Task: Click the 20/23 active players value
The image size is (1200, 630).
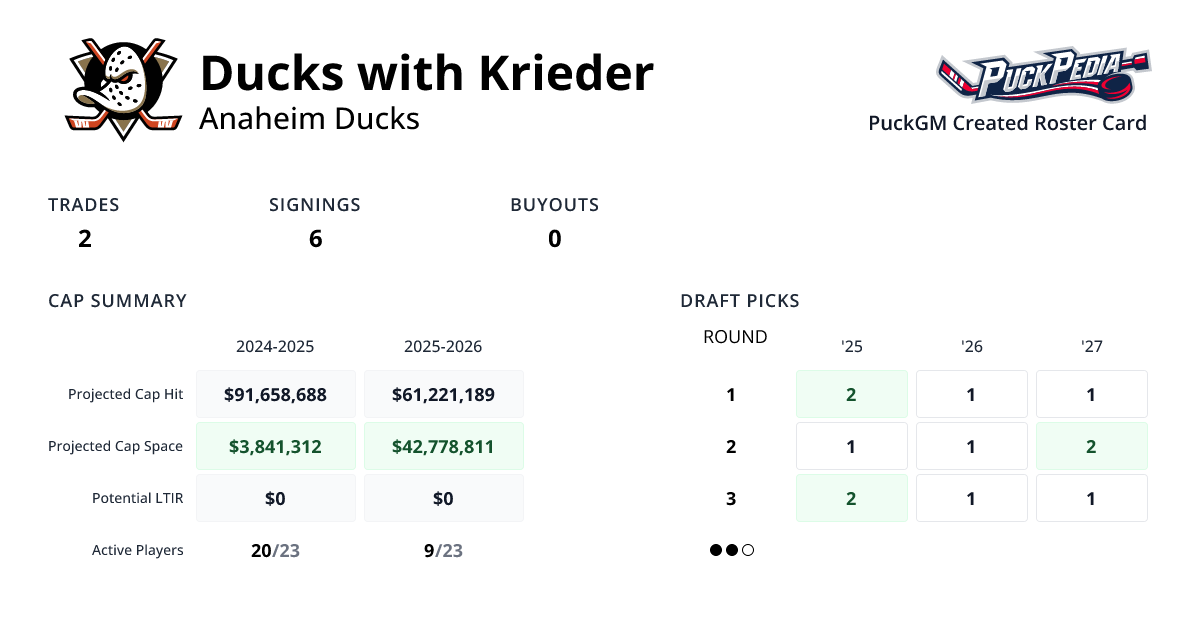Action: 276,550
